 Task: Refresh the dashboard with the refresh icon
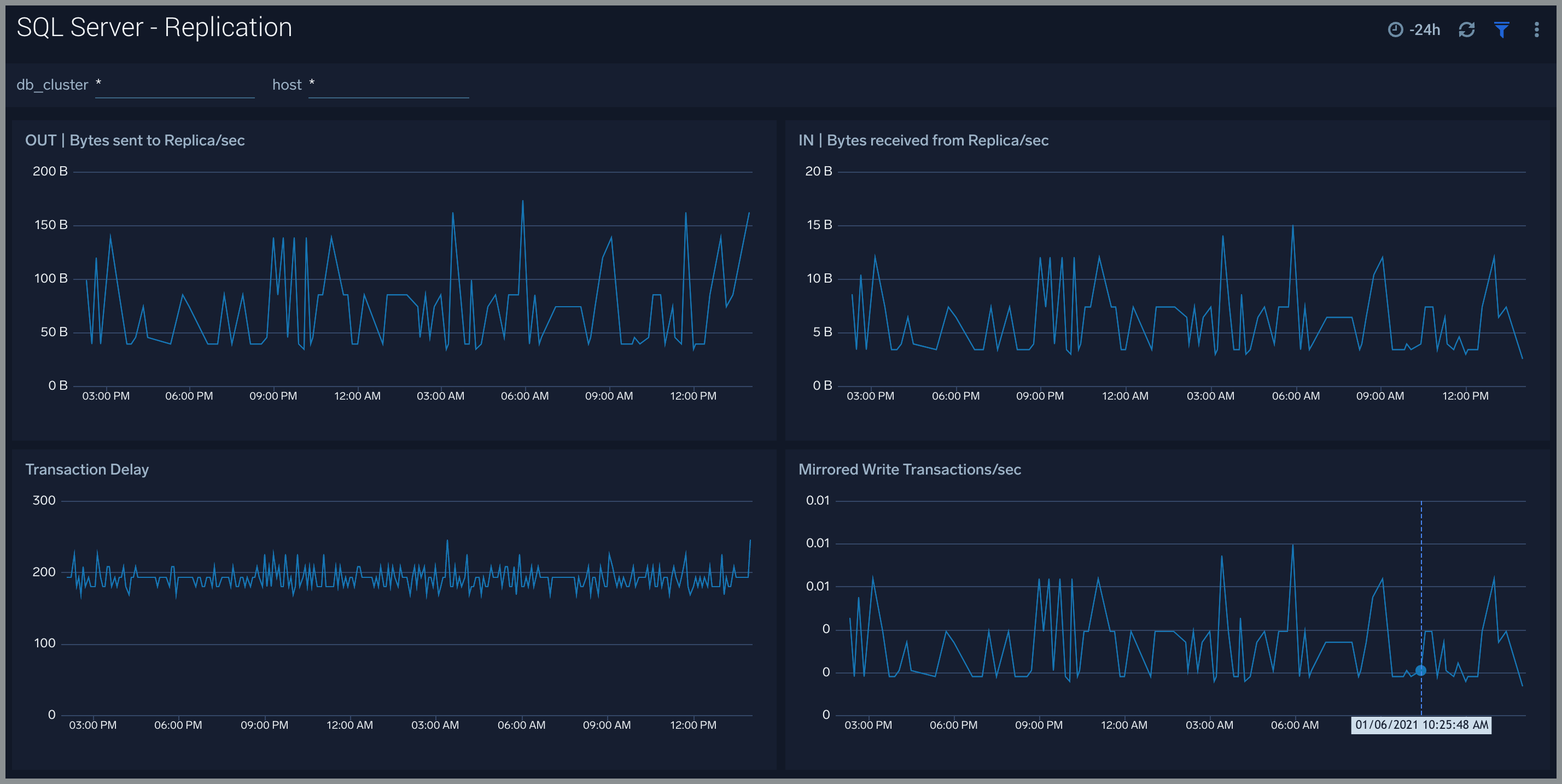pyautogui.click(x=1467, y=29)
